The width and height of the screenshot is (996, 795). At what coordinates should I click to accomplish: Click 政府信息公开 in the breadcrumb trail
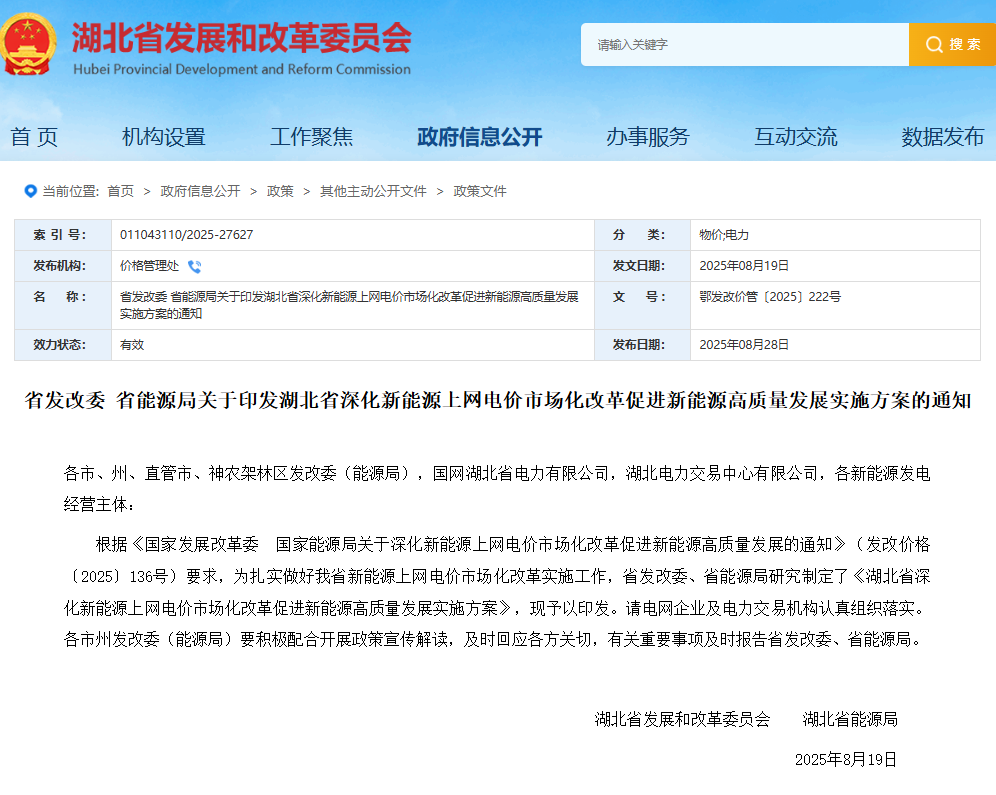coord(200,191)
